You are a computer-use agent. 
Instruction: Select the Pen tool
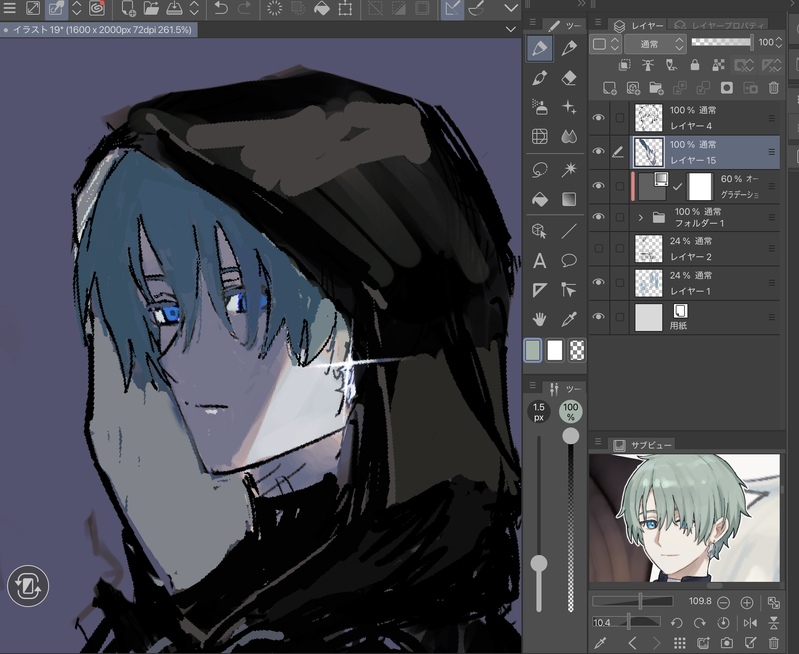click(540, 48)
